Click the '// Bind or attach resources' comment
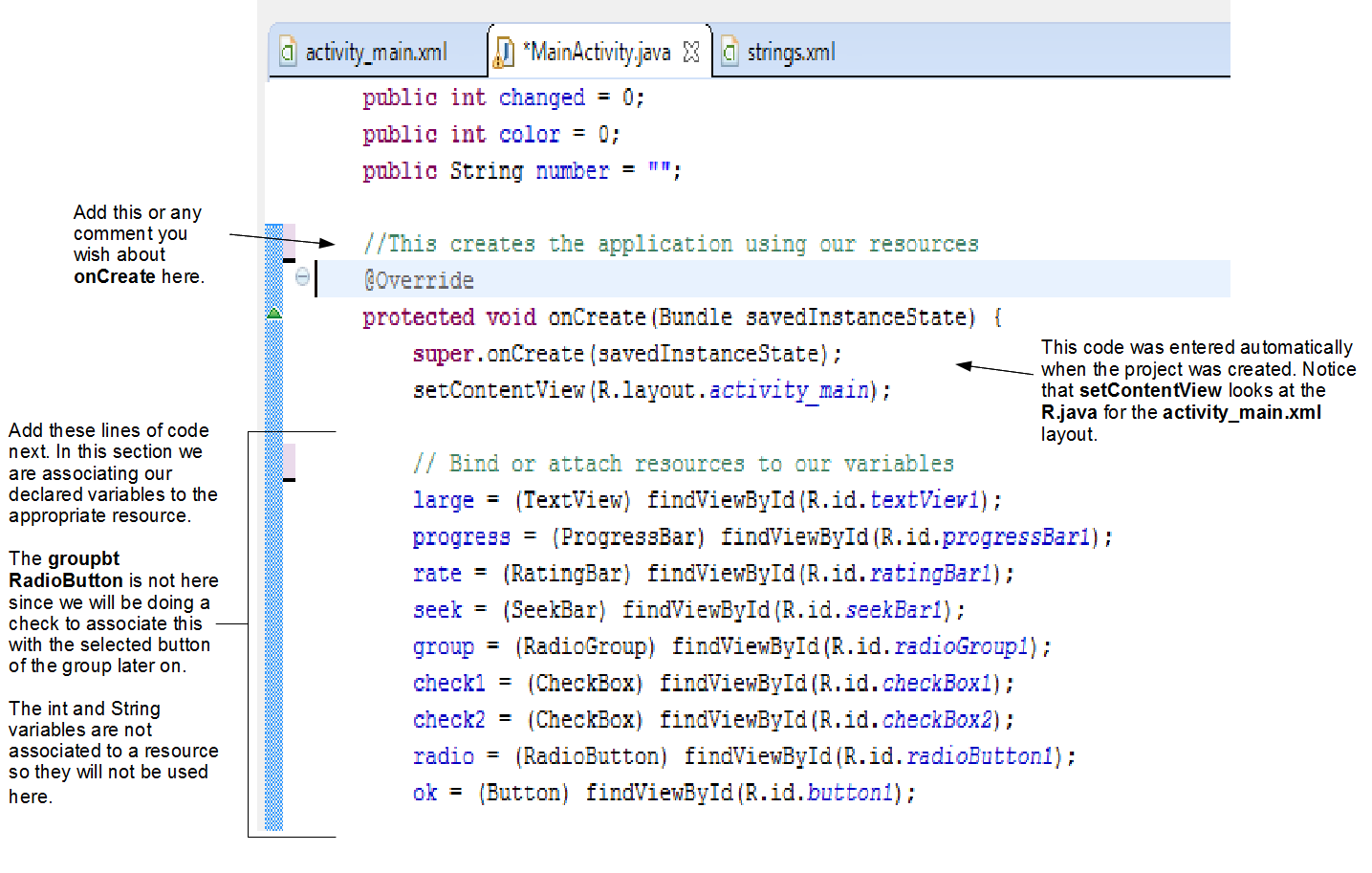The height and width of the screenshot is (873, 1372). pos(684,464)
